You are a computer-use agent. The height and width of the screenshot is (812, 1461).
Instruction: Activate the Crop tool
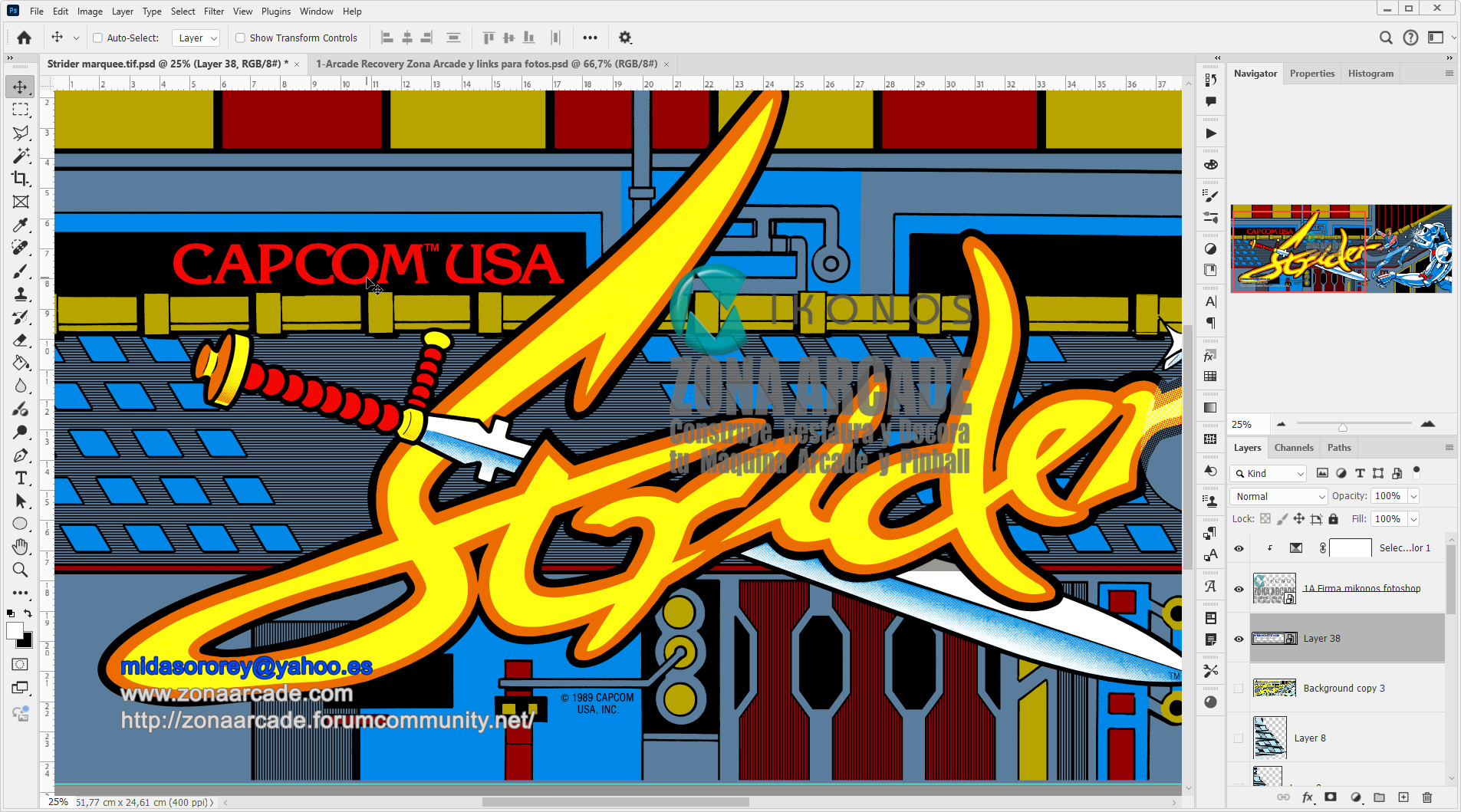(x=20, y=178)
